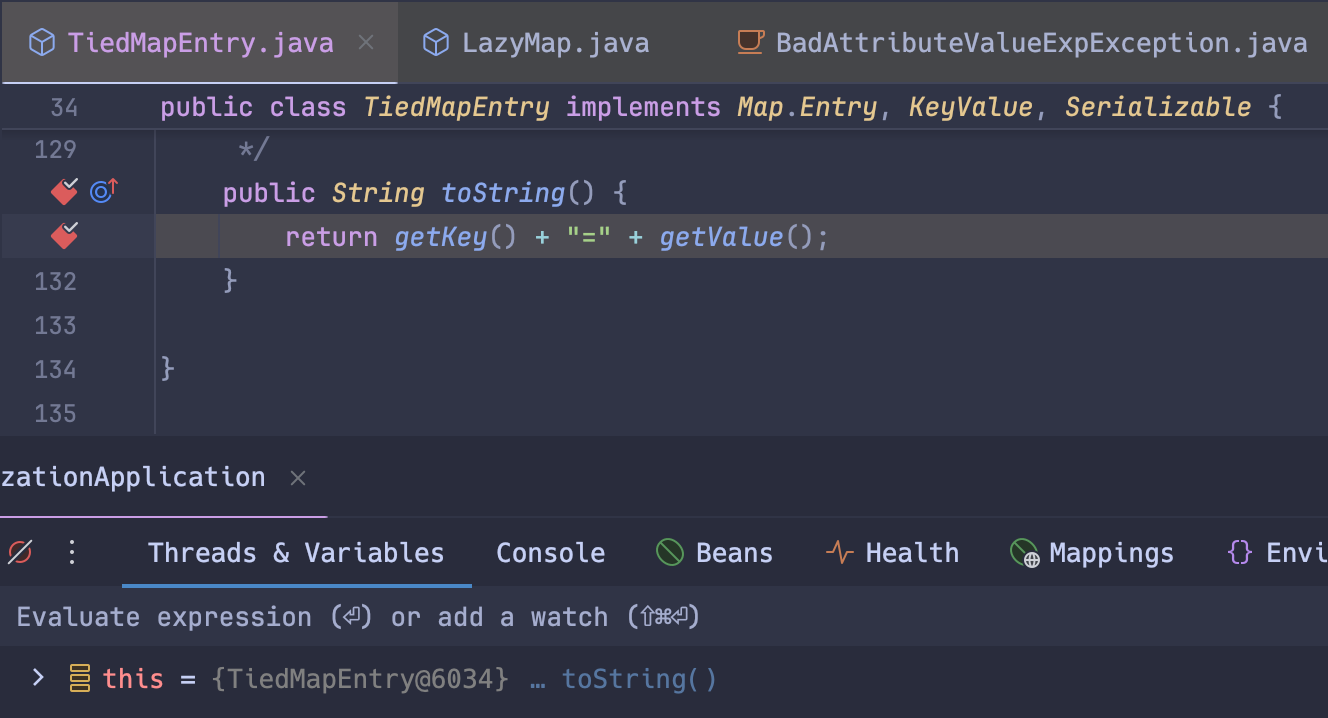The height and width of the screenshot is (718, 1328).
Task: Collapse the zationApplication run tab chevron
Action: pyautogui.click(x=297, y=477)
